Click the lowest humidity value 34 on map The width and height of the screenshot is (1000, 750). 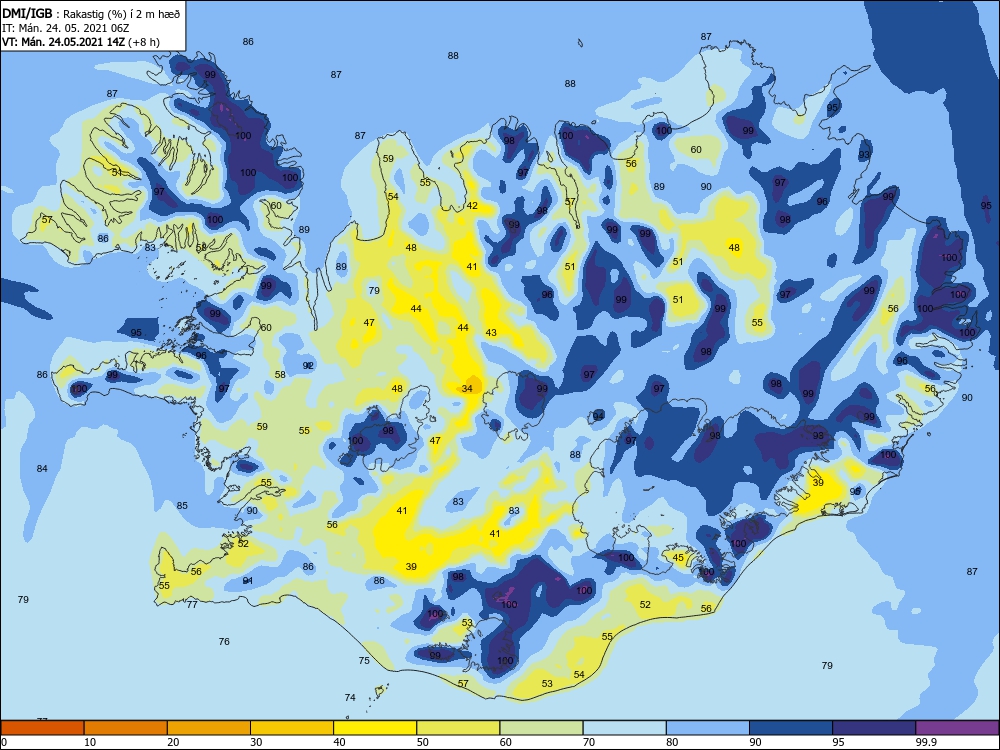(x=467, y=388)
